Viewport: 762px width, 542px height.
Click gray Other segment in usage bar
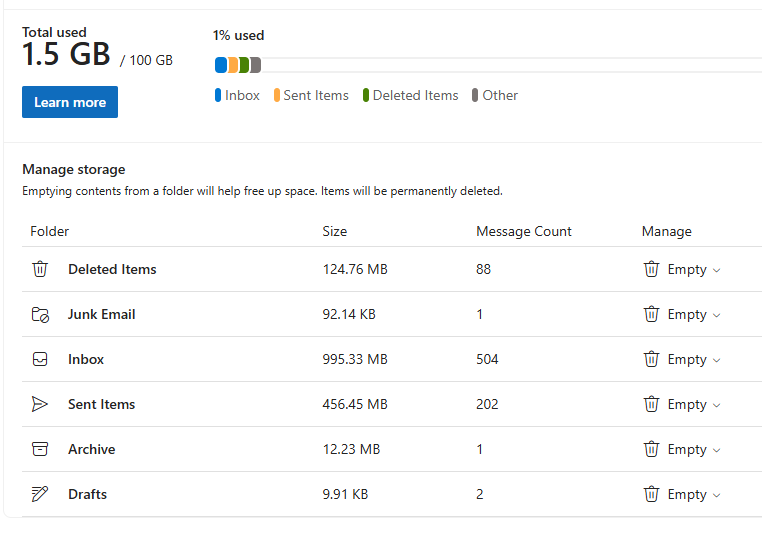point(256,65)
